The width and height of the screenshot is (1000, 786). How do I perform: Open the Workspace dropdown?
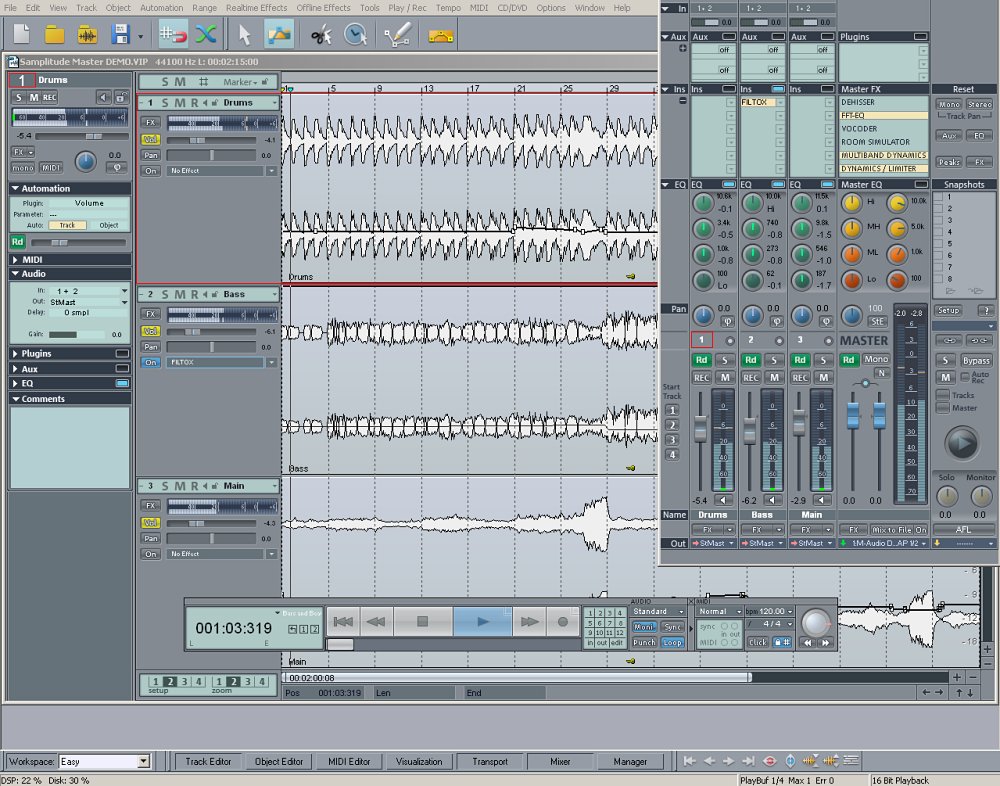pos(143,761)
